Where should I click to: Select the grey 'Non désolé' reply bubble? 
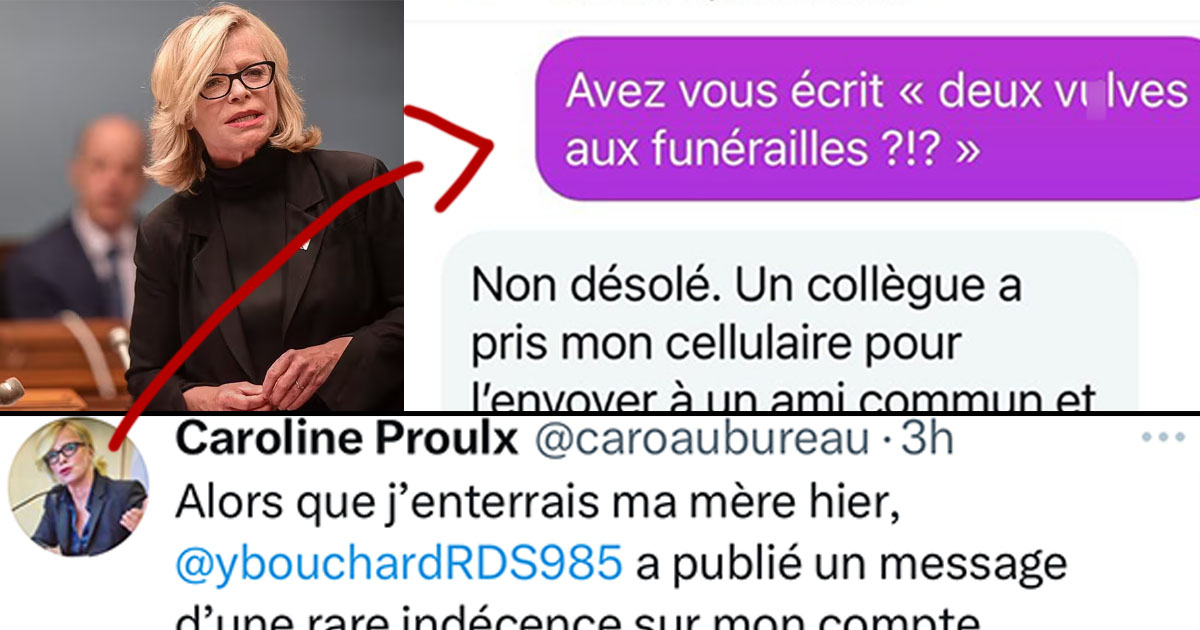point(790,322)
